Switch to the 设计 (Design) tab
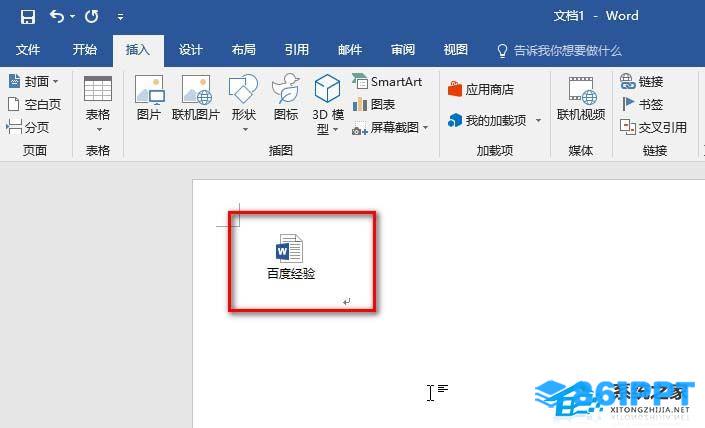The width and height of the screenshot is (705, 428). [191, 49]
